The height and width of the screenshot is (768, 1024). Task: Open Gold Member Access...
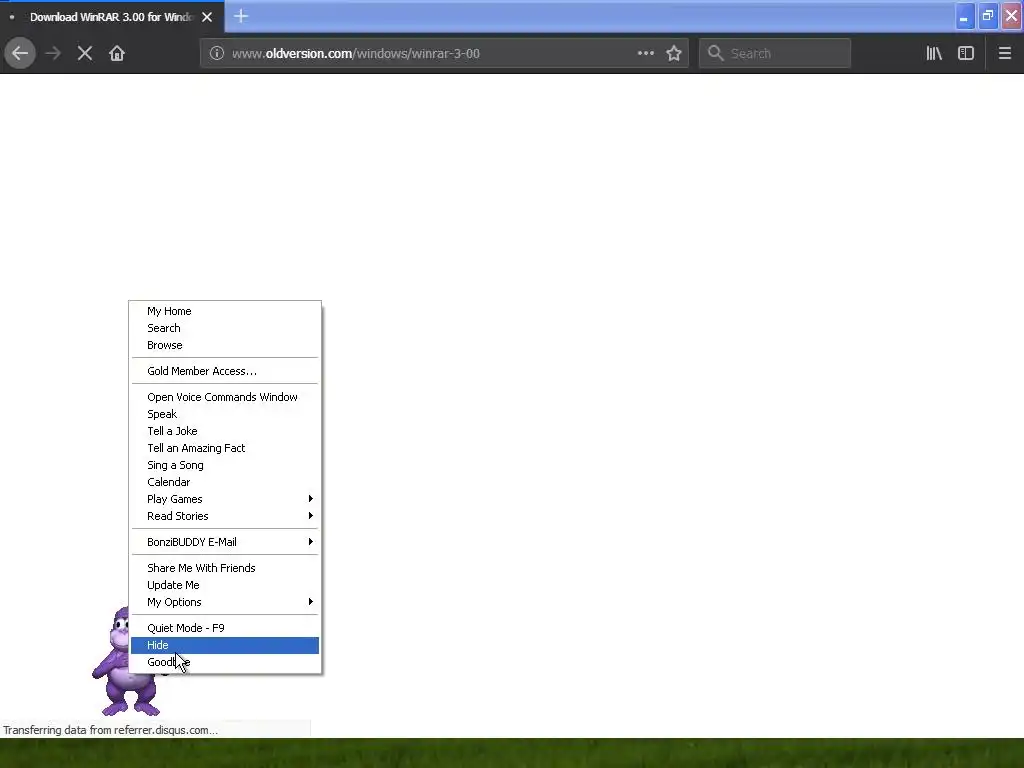225,371
